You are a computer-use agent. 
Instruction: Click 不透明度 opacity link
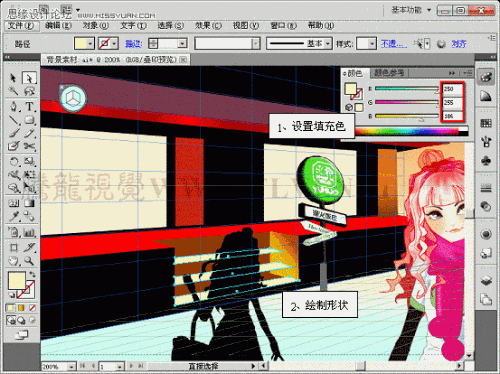[393, 44]
